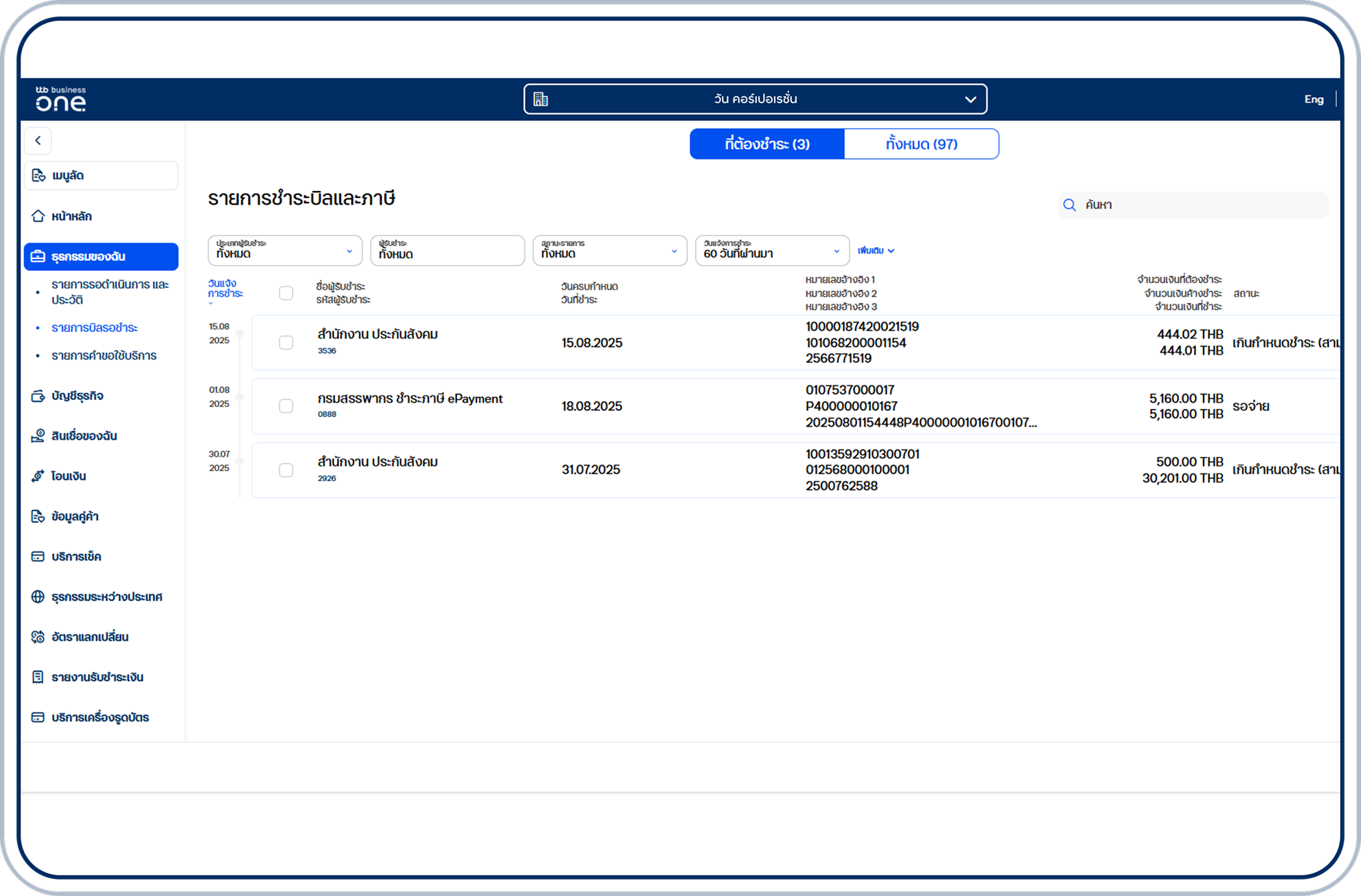Tick the select-all checkbox in table header

coord(286,293)
